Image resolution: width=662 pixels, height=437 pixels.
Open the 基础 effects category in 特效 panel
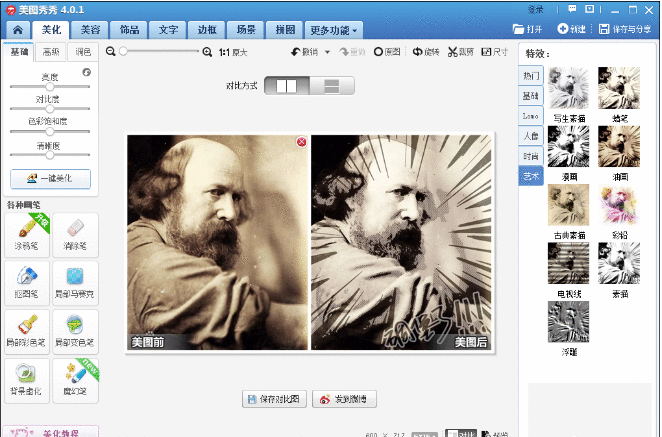click(x=531, y=96)
